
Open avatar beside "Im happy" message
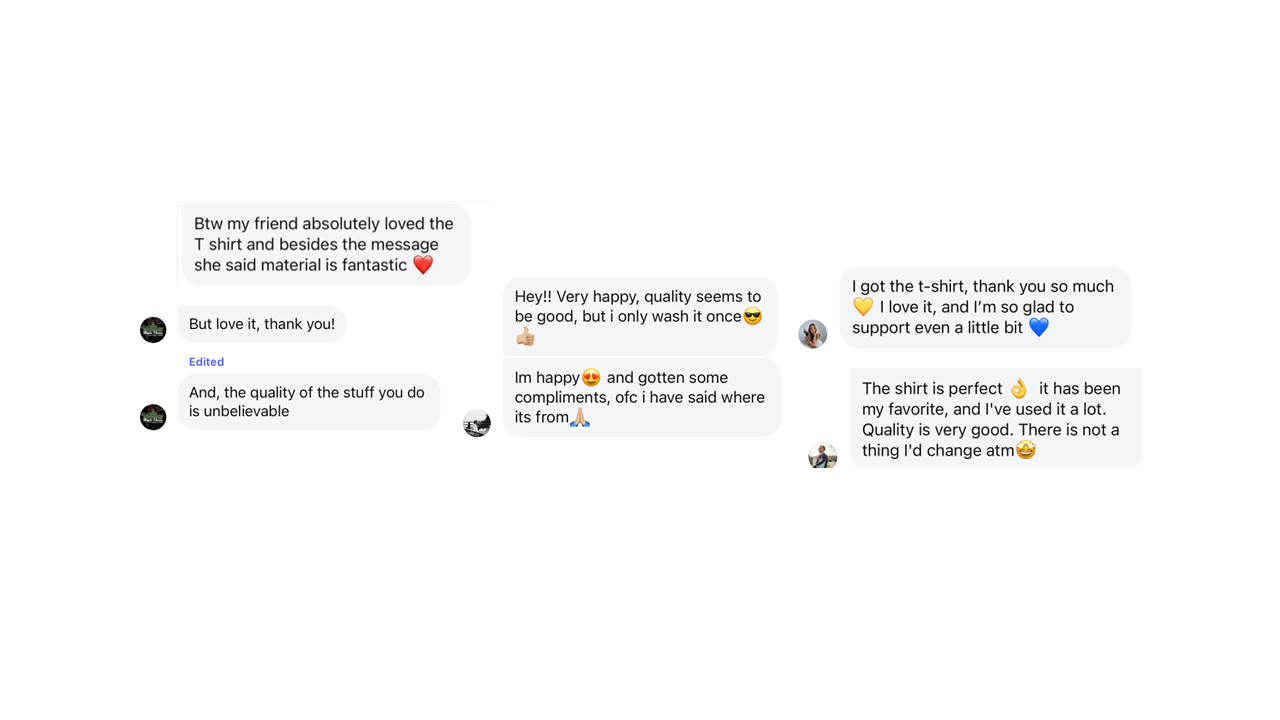(477, 423)
